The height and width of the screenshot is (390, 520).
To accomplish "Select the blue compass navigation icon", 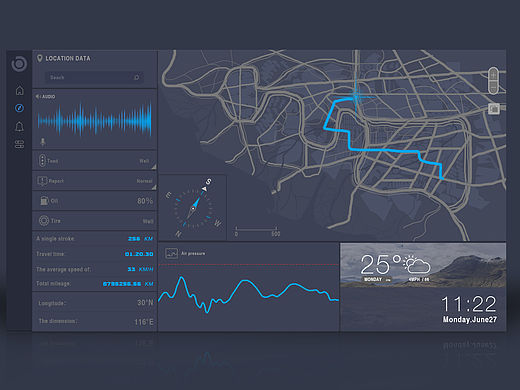I will pyautogui.click(x=19, y=108).
